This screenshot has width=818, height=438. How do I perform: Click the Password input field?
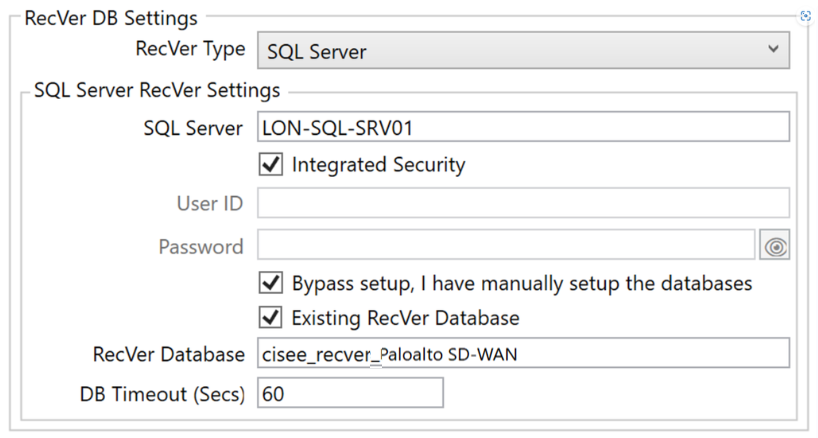click(506, 245)
